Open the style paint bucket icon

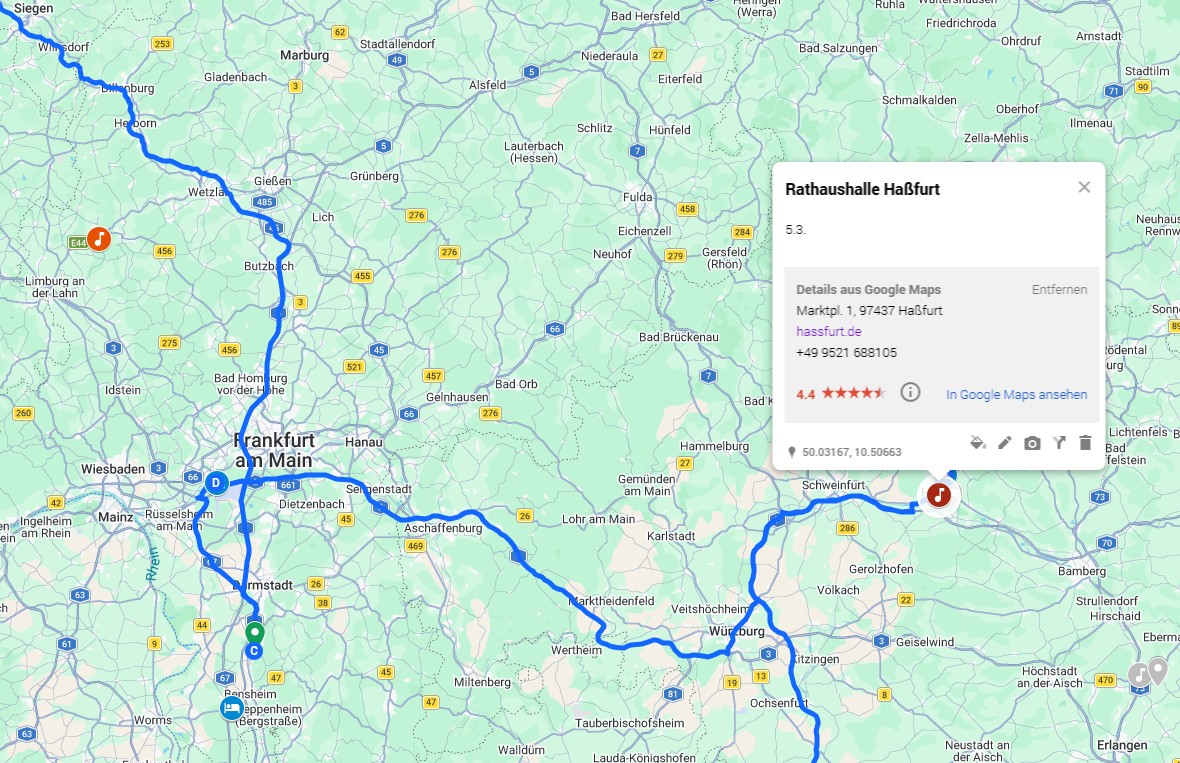[978, 442]
